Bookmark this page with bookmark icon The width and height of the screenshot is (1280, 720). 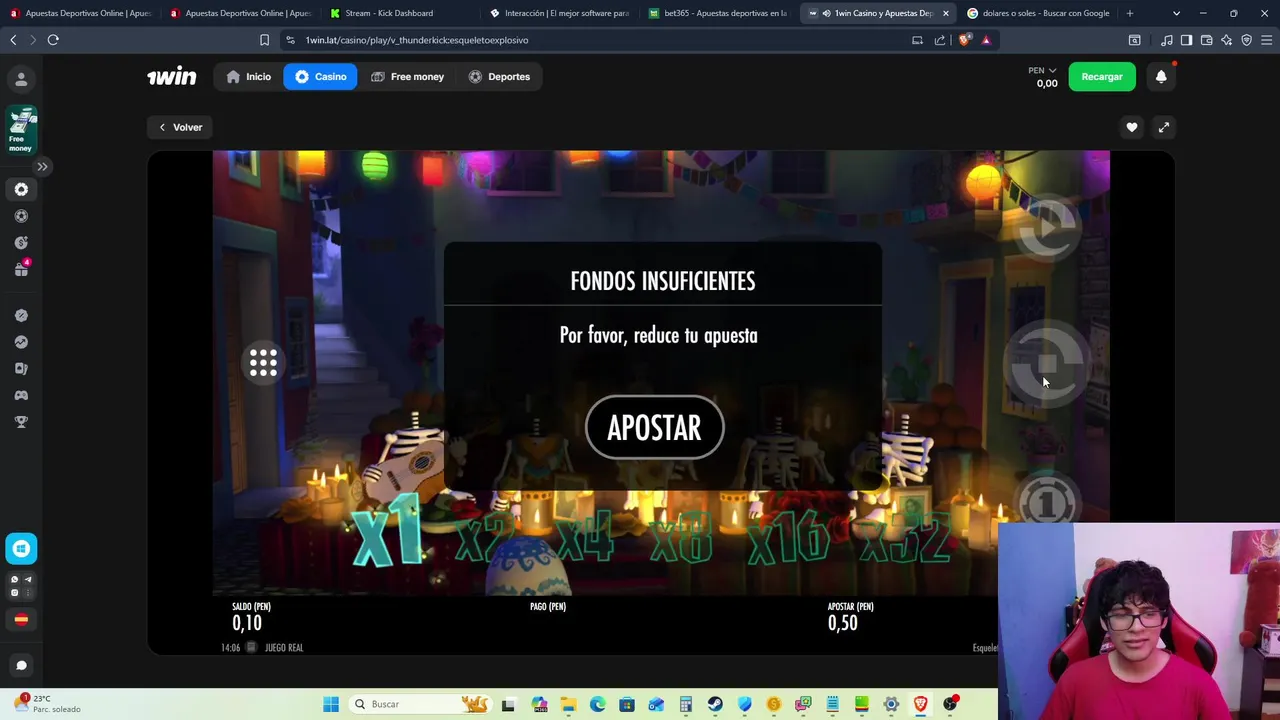tap(264, 40)
